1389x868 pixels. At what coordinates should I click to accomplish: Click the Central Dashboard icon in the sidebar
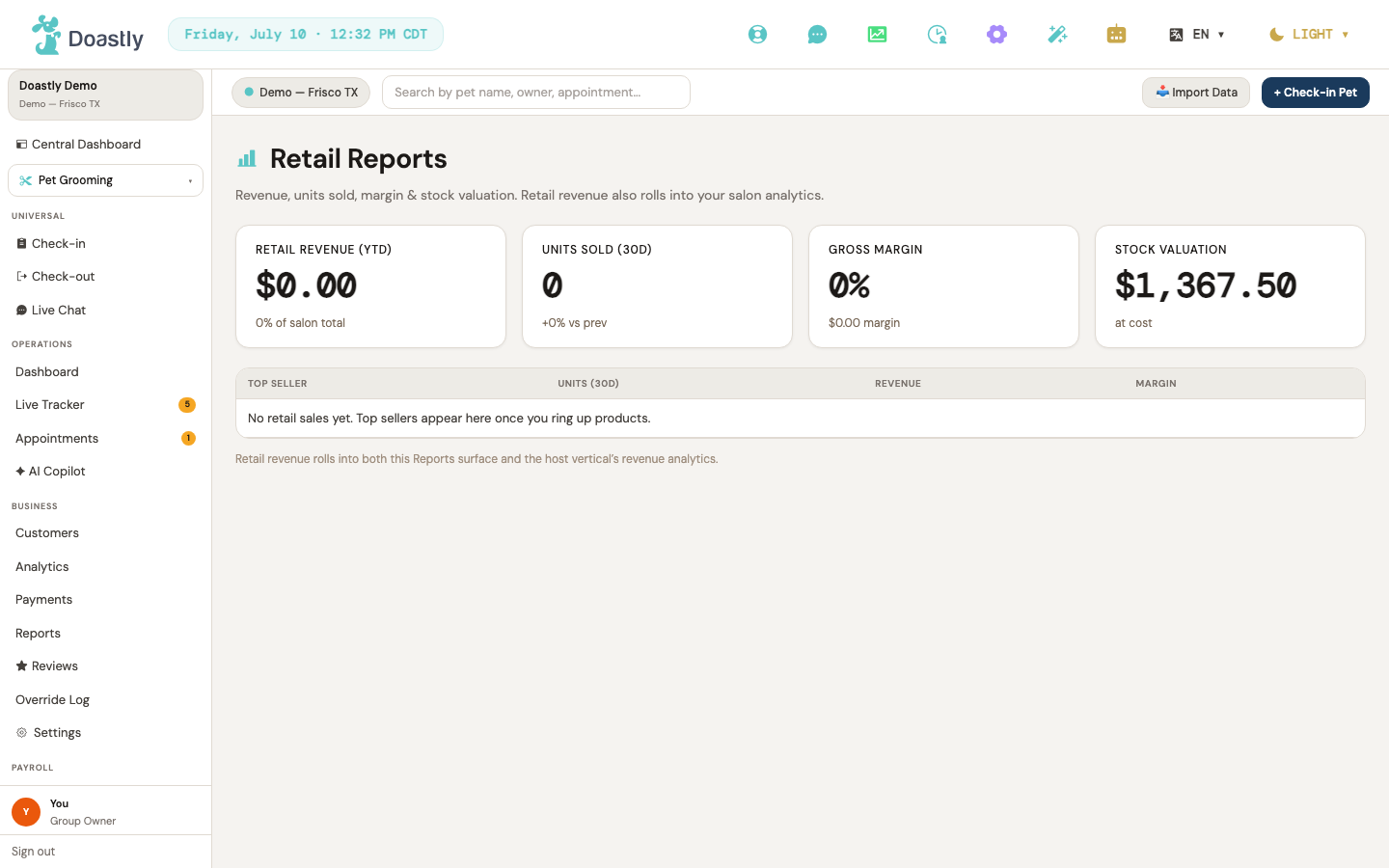(x=21, y=145)
